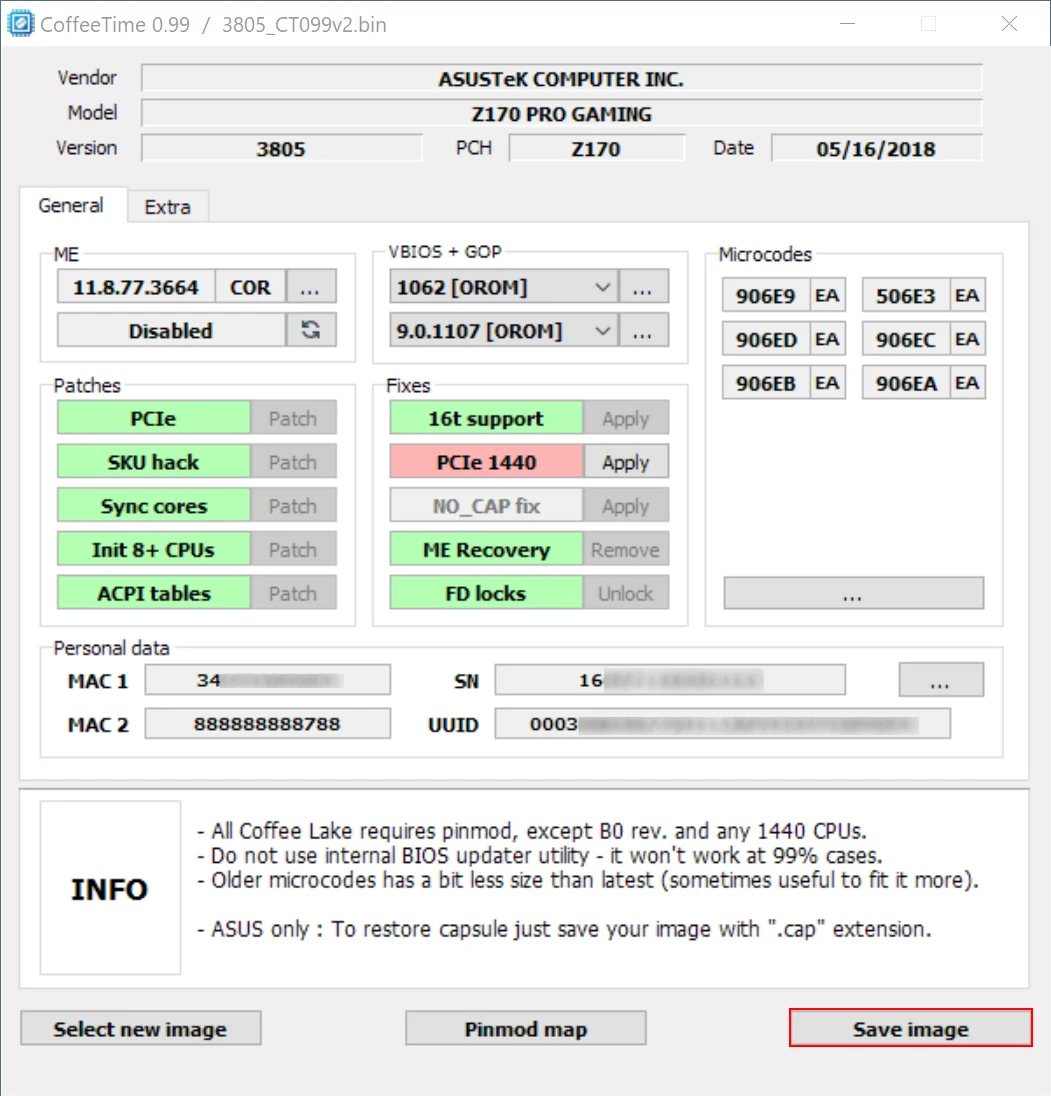Click the Date field 05/16/2018
This screenshot has width=1051, height=1096.
pyautogui.click(x=876, y=148)
